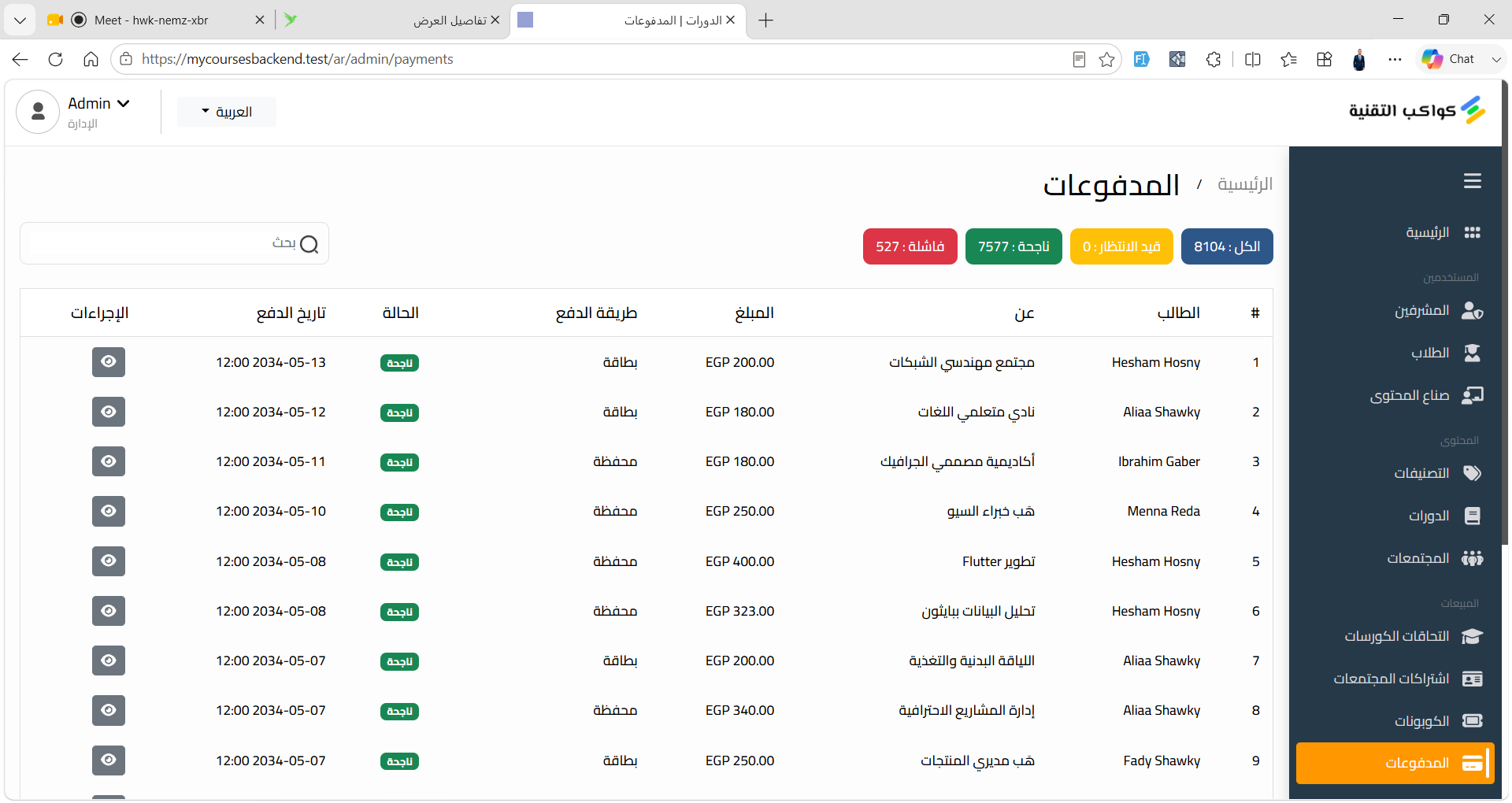Image resolution: width=1512 pixels, height=803 pixels.
Task: Click the FI extension icon
Action: pos(1141,59)
